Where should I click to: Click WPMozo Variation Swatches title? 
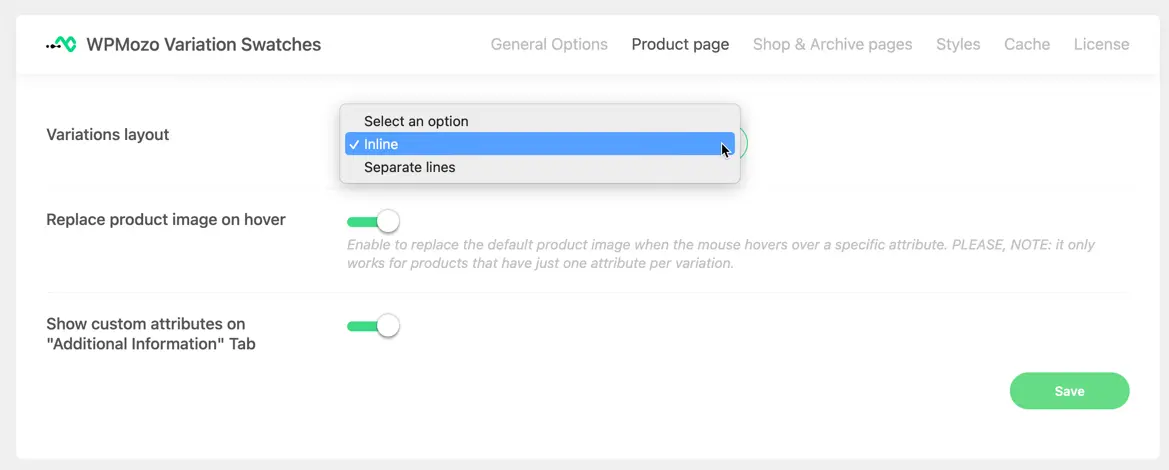203,44
